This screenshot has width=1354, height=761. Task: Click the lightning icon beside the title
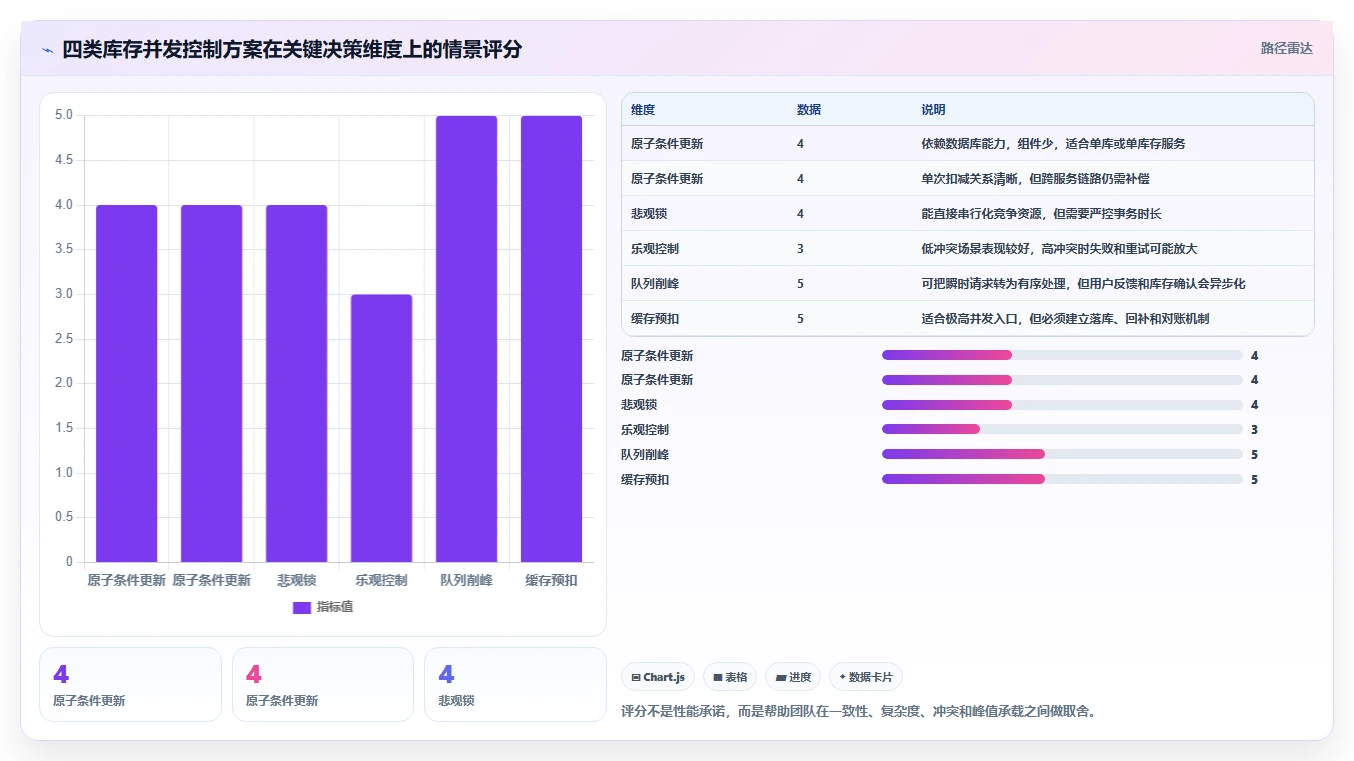(x=48, y=50)
